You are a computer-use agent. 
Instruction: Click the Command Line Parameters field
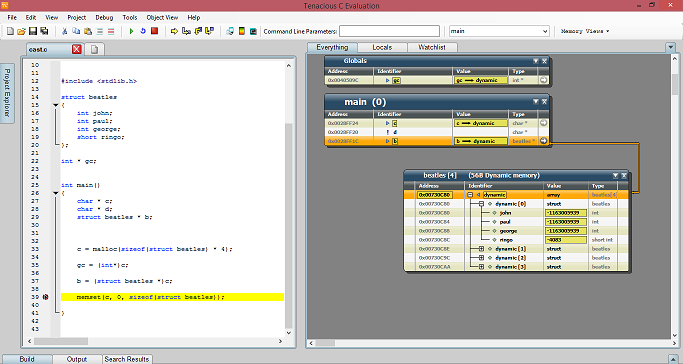point(389,31)
